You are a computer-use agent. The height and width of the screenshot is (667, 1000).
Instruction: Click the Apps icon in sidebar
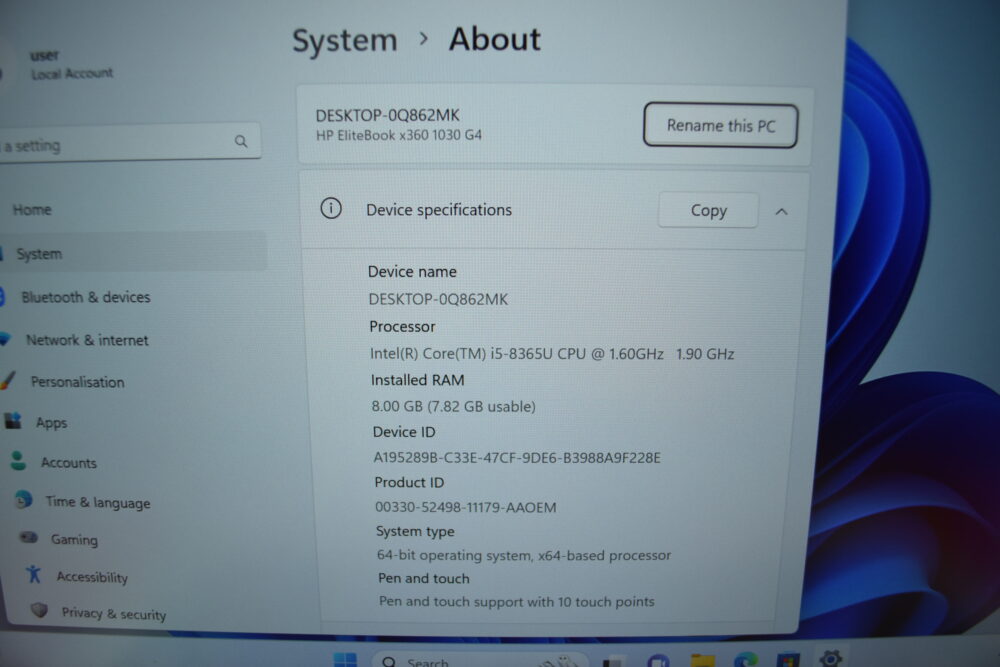click(13, 421)
